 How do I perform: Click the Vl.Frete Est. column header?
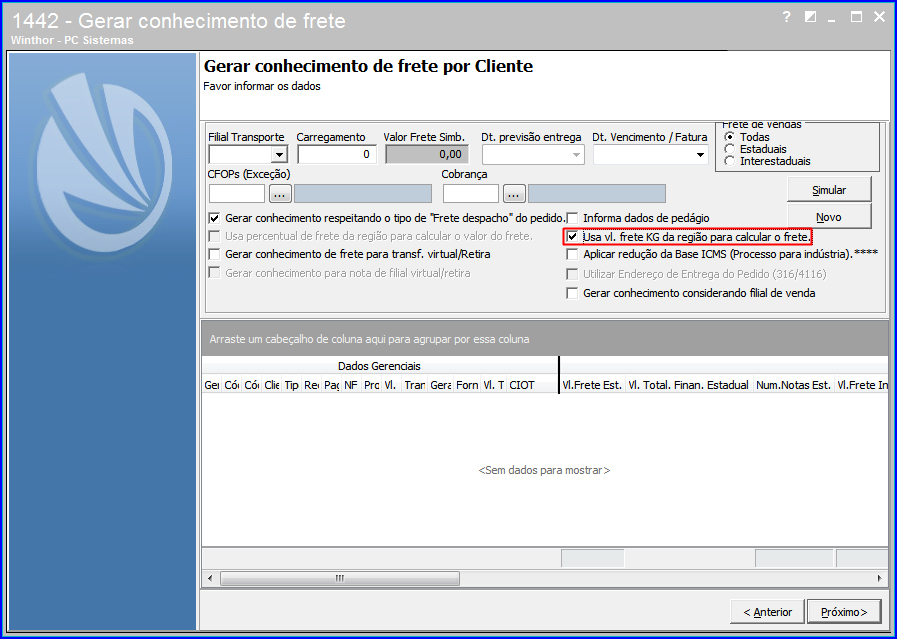click(592, 385)
